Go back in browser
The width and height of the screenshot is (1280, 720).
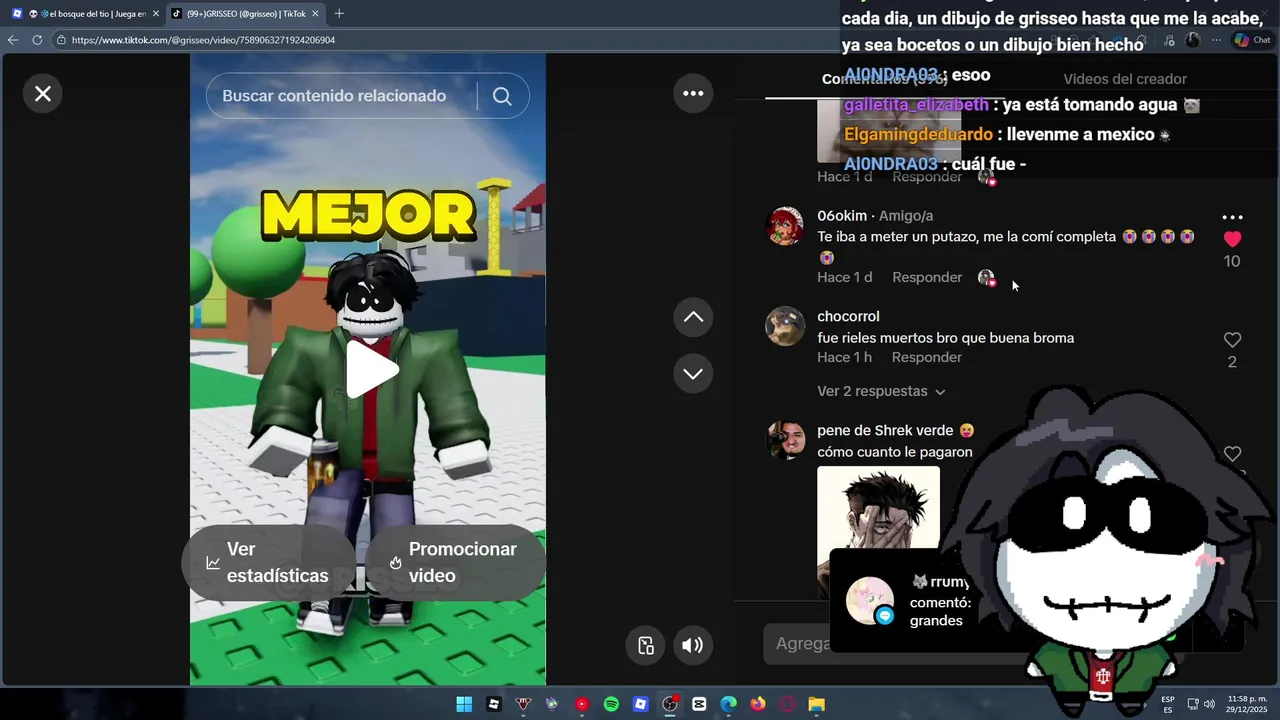click(13, 40)
